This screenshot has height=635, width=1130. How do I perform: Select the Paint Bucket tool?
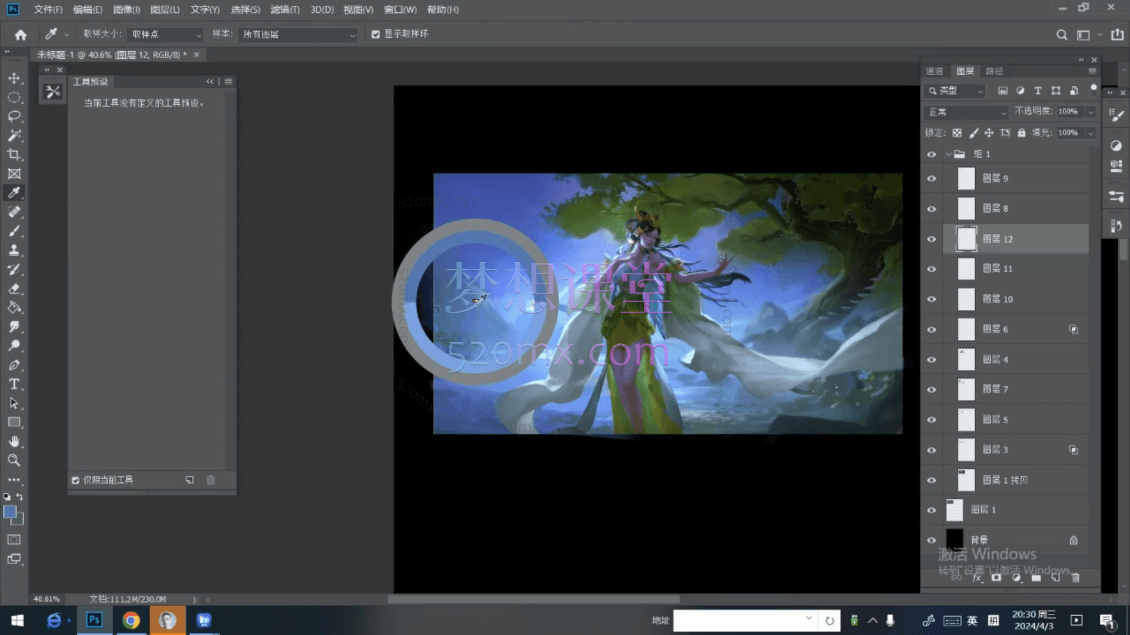coord(14,308)
